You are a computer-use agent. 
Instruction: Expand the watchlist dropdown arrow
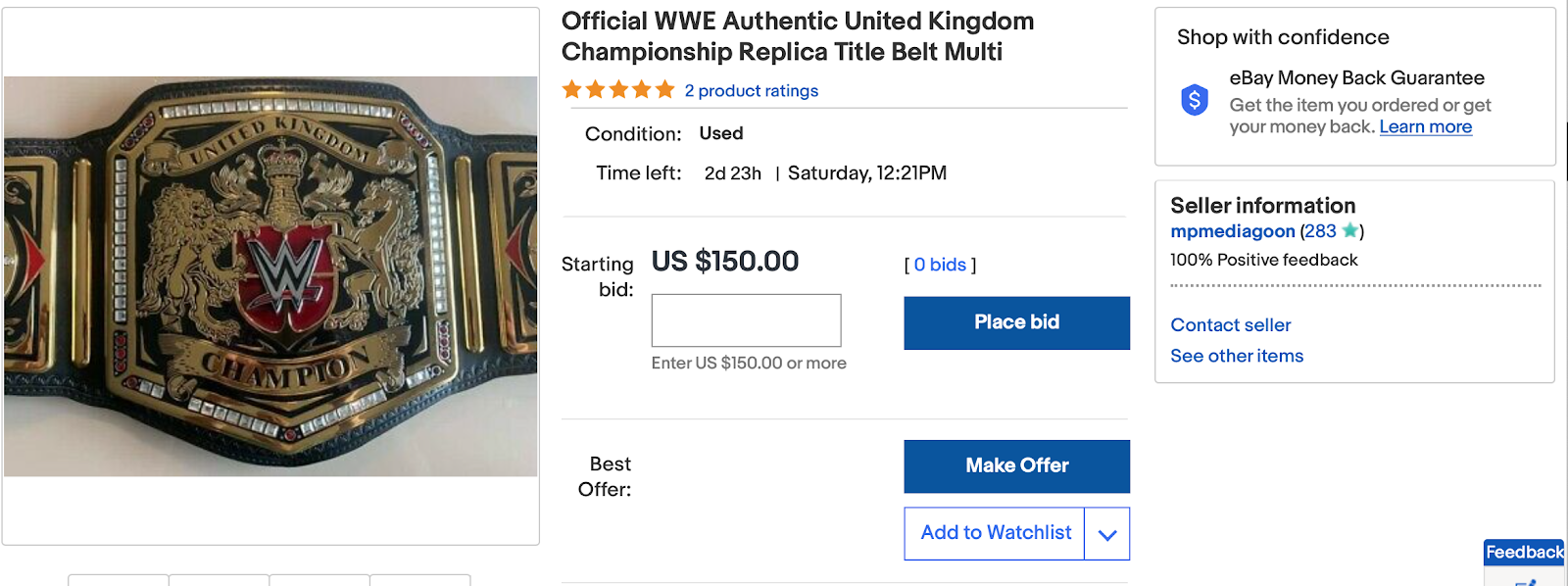(x=1107, y=534)
